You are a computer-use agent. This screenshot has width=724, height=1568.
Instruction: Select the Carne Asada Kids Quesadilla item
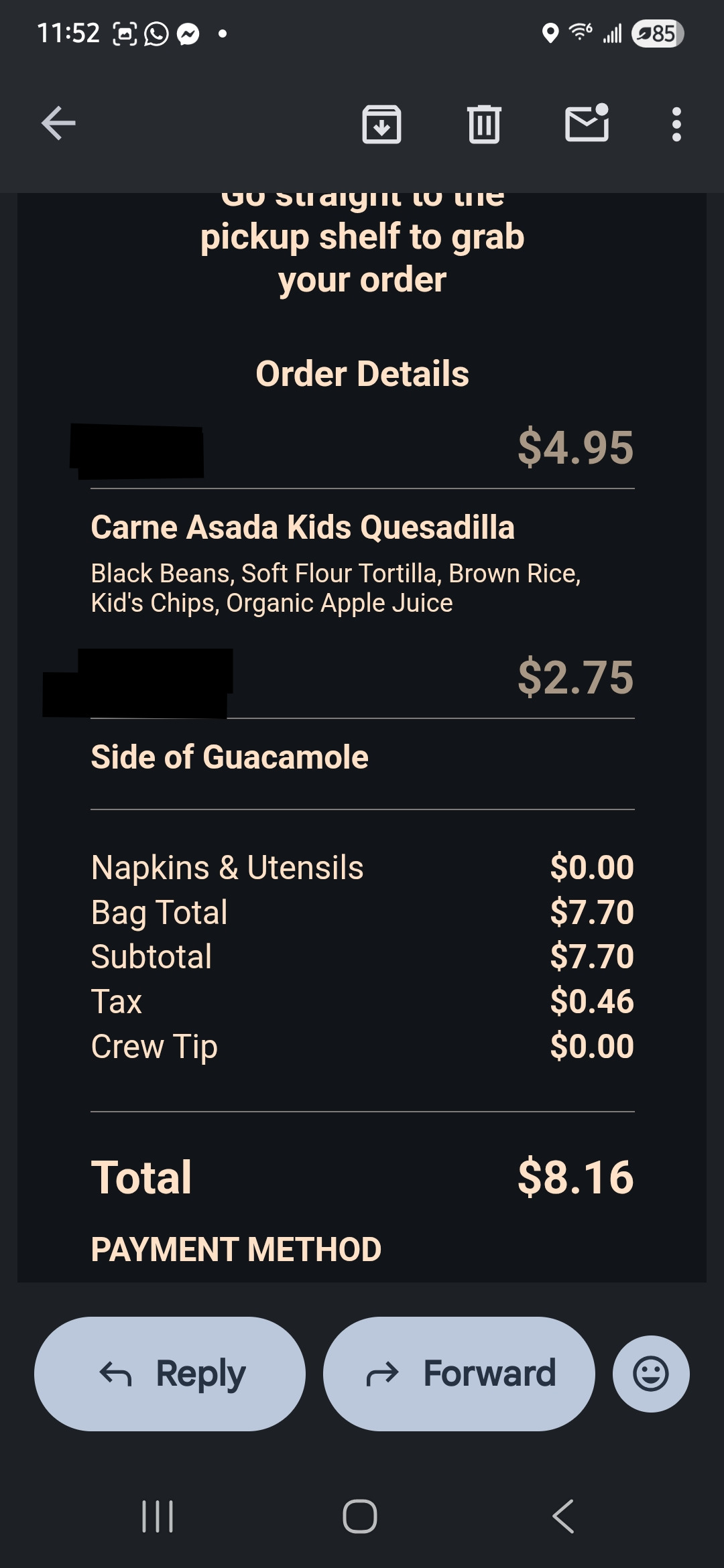[302, 527]
